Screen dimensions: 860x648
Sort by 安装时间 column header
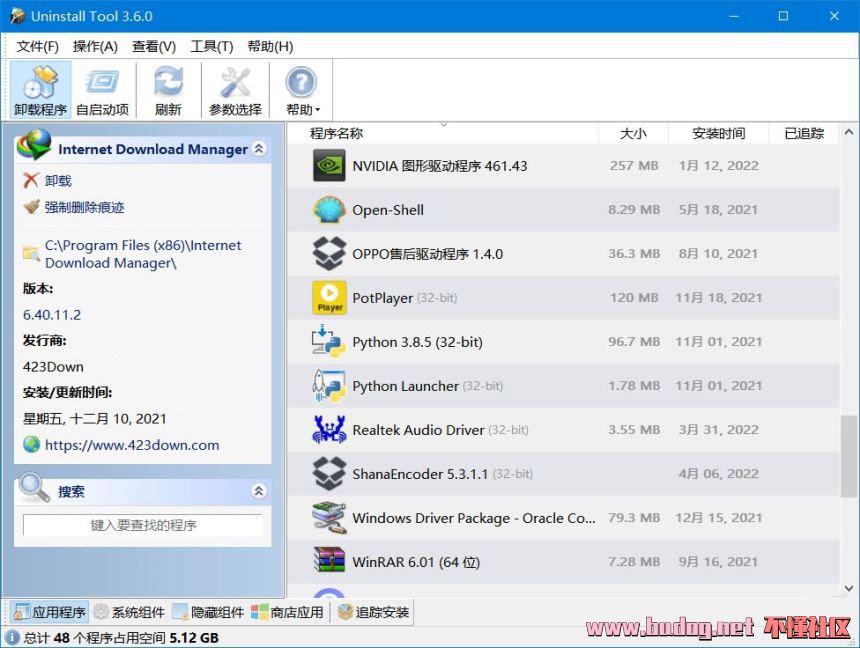(718, 133)
